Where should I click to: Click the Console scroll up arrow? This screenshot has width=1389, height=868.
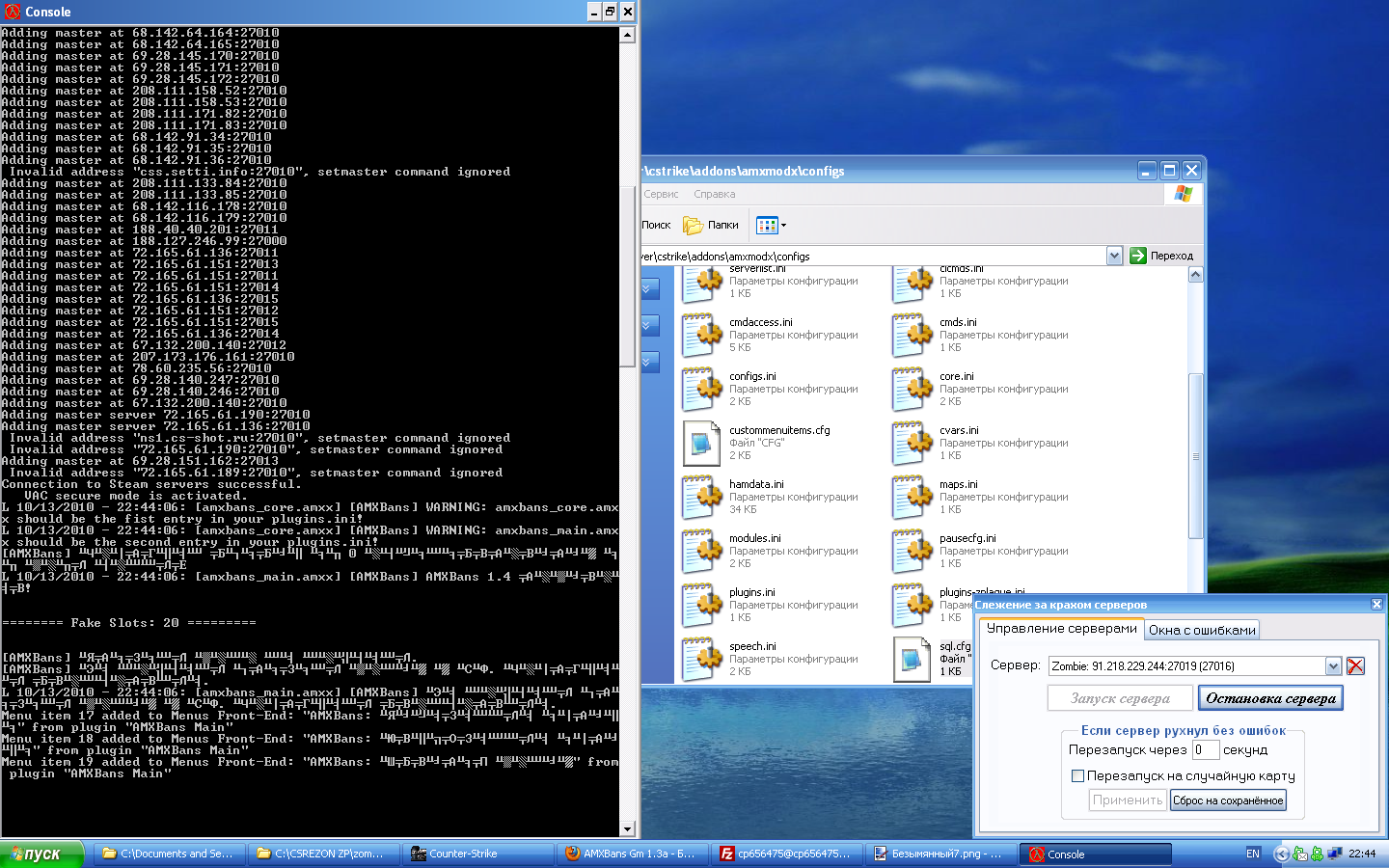[x=627, y=35]
